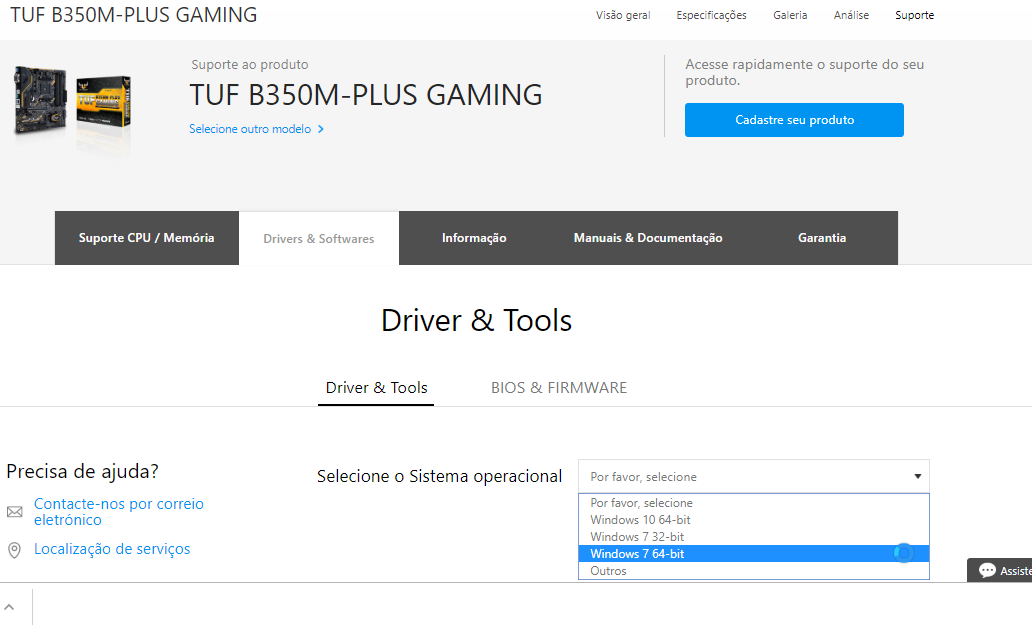The image size is (1032, 628).
Task: Select the BIOS & FIRMWARE sub-tab
Action: tap(559, 388)
